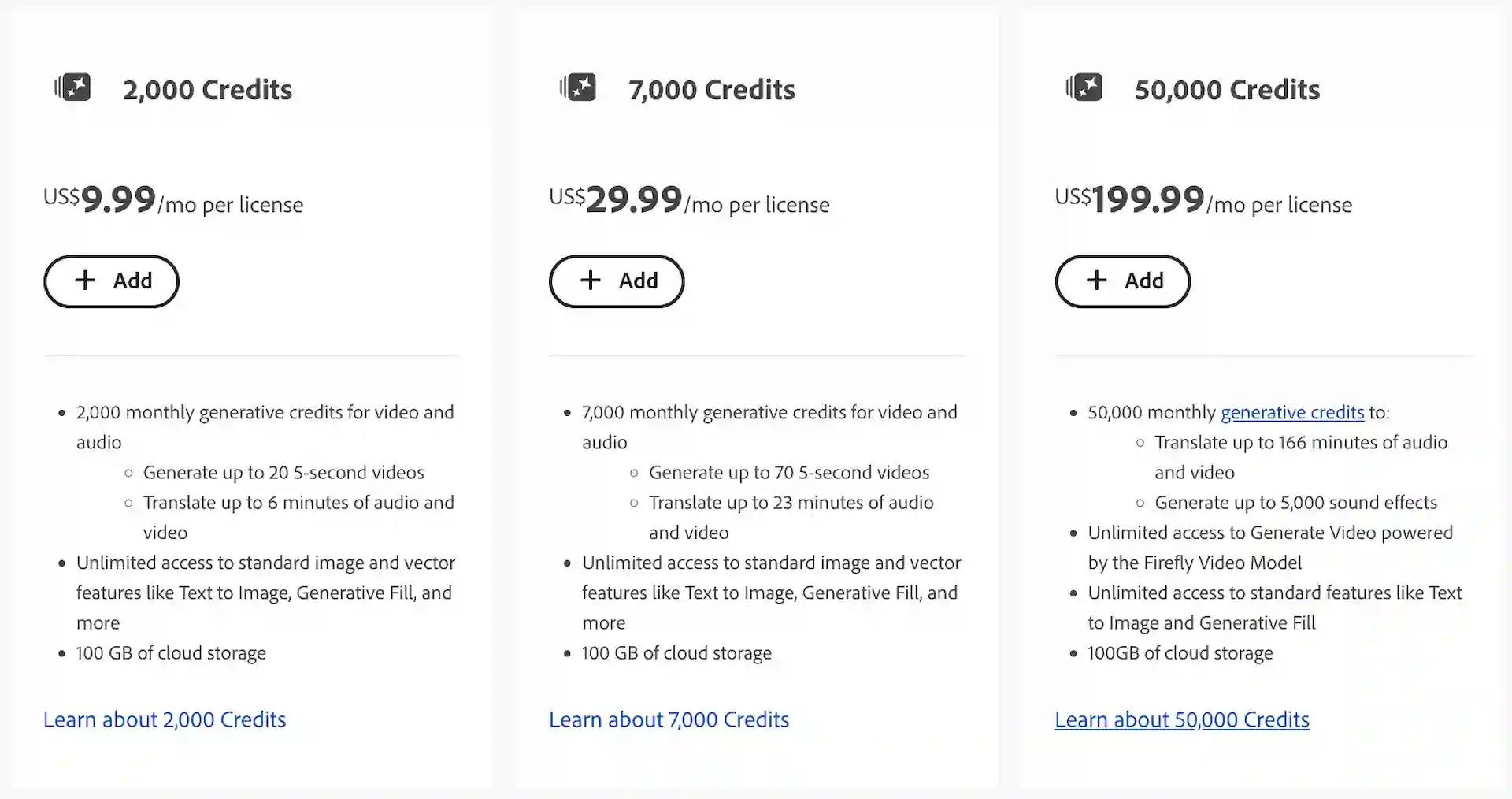Image resolution: width=1512 pixels, height=799 pixels.
Task: Open the Learn about 7,000 Credits link
Action: (x=669, y=719)
